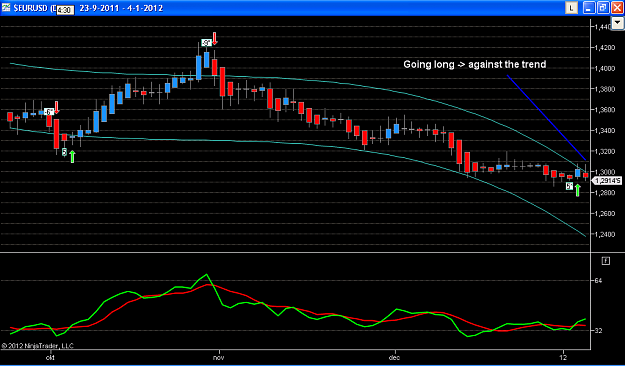This screenshot has width=625, height=366.
Task: Open the dropdown arrow above the price axis
Action: pyautogui.click(x=618, y=23)
